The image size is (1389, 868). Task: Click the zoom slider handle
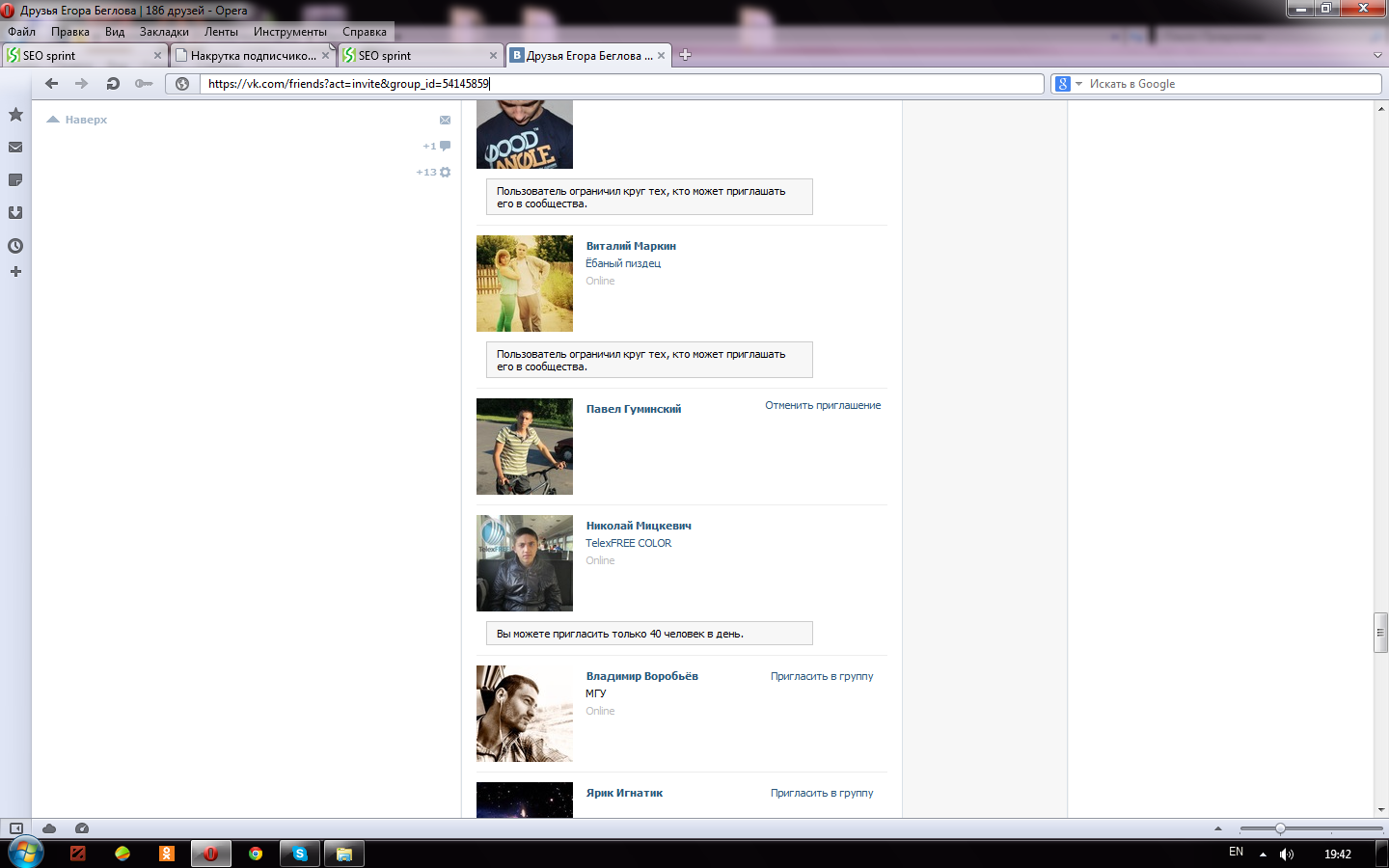(1280, 828)
